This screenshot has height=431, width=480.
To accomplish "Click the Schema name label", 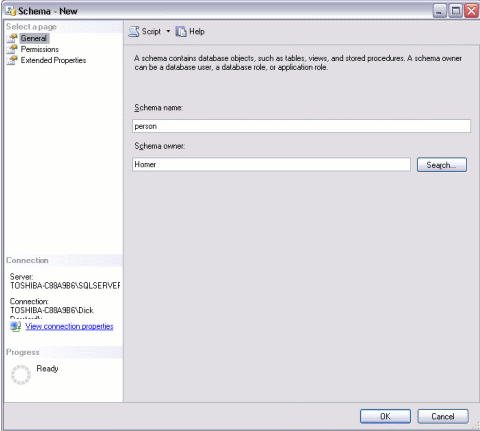I will pyautogui.click(x=159, y=108).
